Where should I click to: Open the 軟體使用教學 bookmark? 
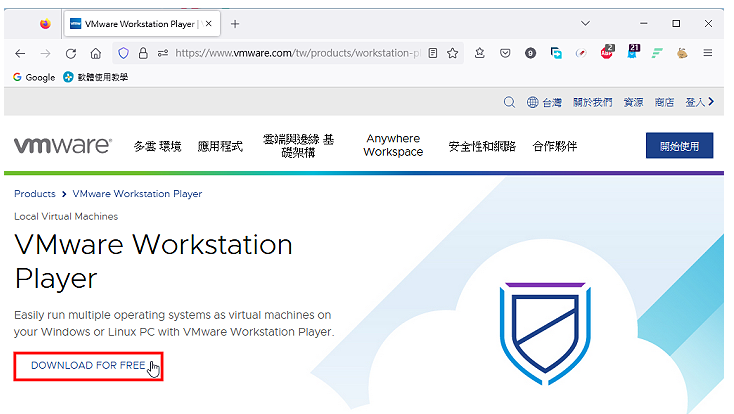pos(95,77)
